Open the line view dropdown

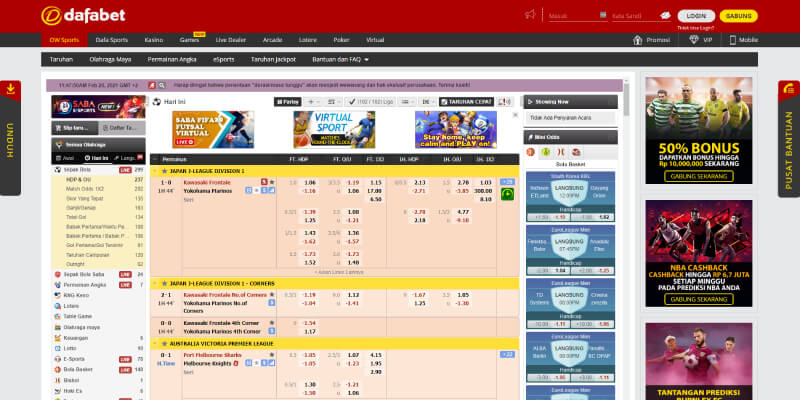point(407,102)
